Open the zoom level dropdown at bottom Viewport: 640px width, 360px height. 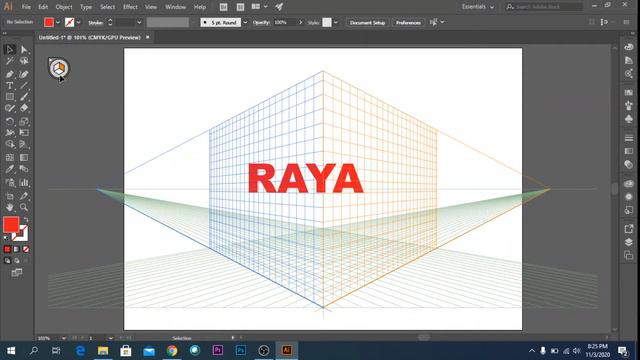point(64,338)
